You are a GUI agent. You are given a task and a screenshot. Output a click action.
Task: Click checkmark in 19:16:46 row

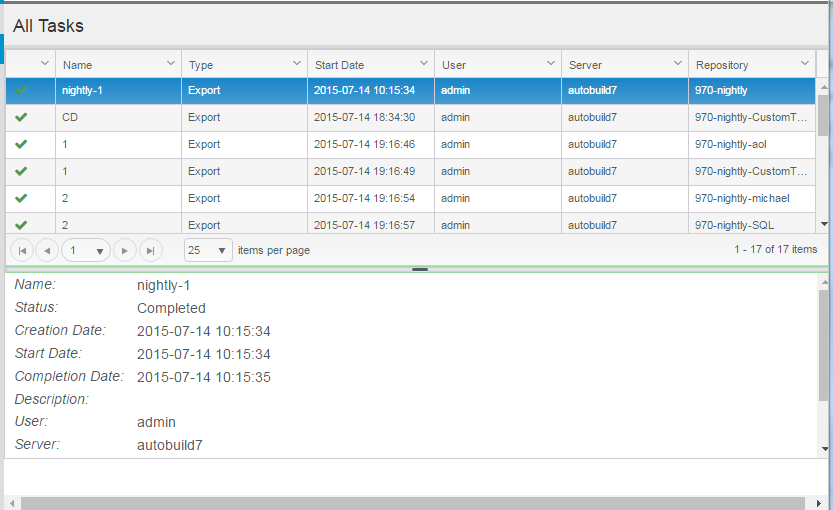[21, 144]
